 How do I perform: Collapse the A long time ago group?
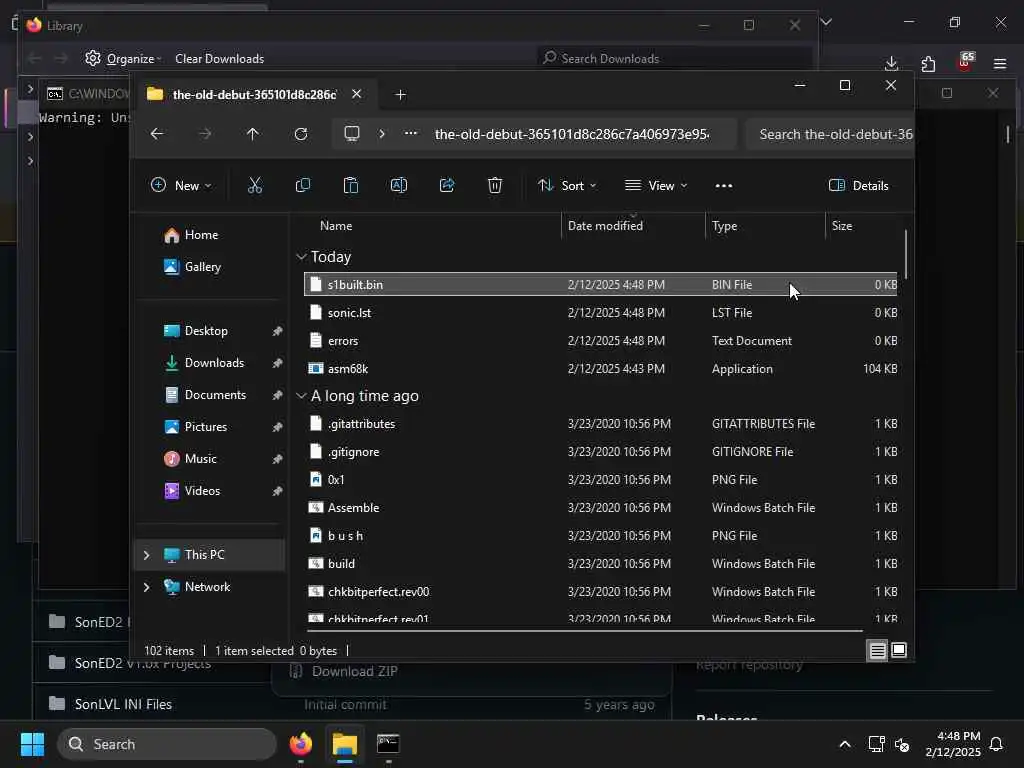(x=301, y=396)
